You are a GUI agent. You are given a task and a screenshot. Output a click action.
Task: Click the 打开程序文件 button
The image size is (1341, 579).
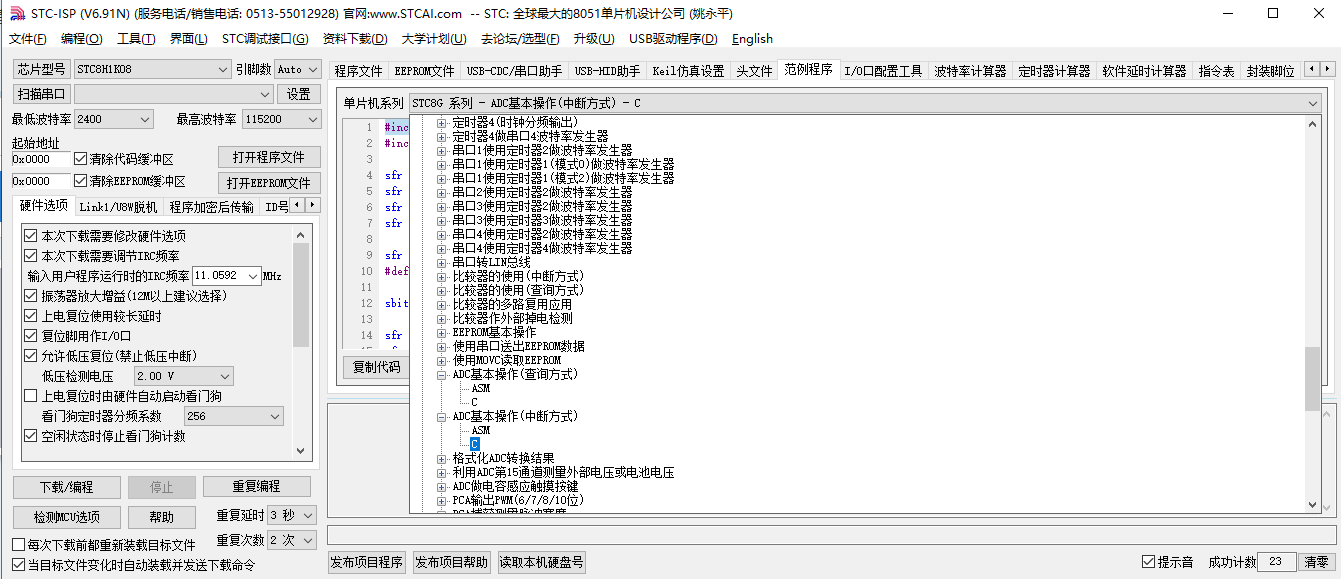tap(269, 158)
